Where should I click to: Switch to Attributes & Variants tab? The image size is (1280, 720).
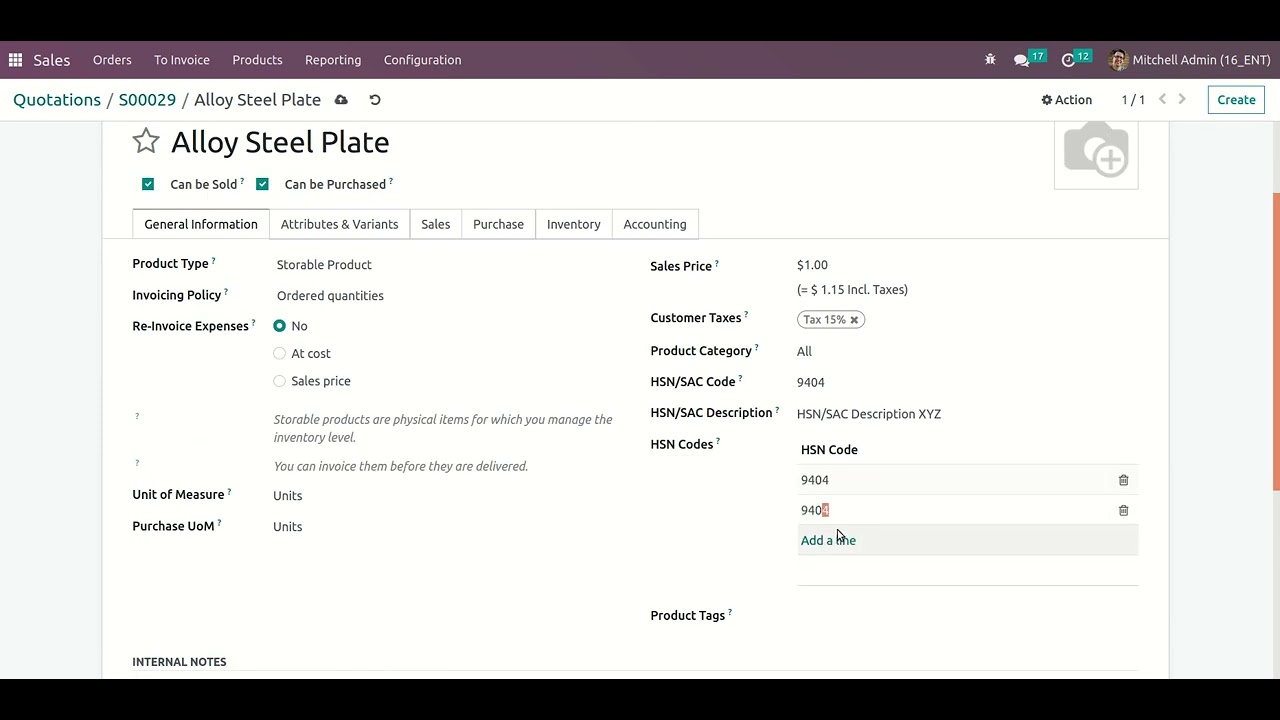pyautogui.click(x=339, y=224)
